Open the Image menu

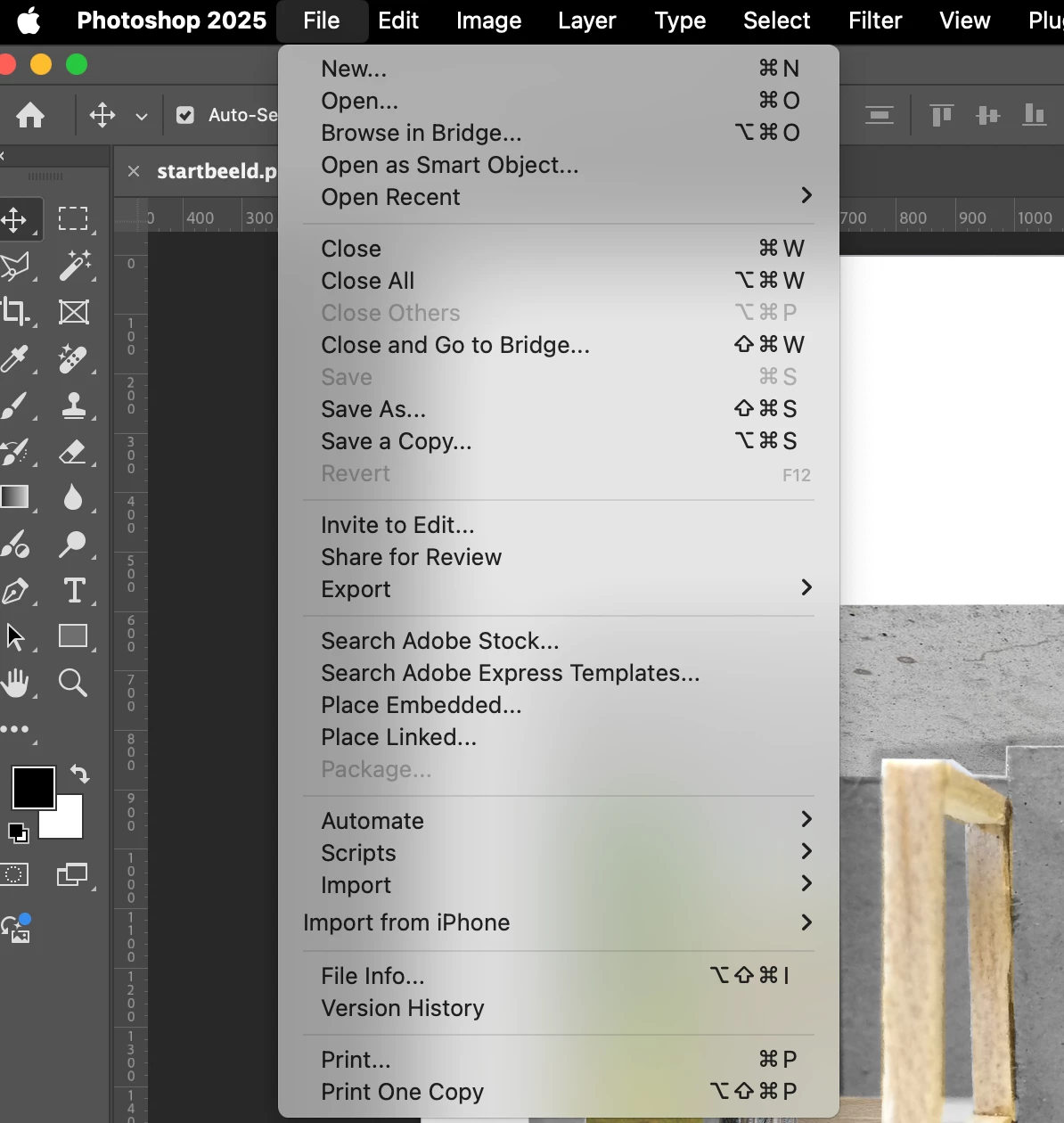488,20
